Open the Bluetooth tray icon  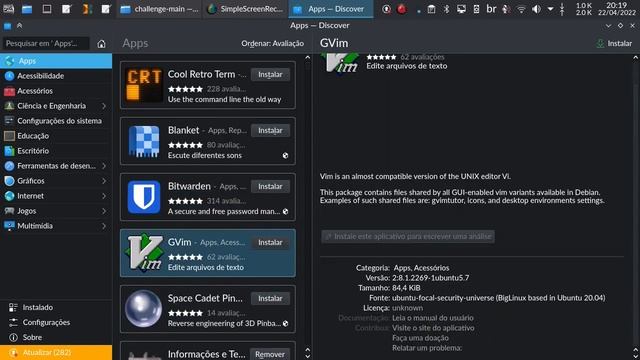pyautogui.click(x=446, y=9)
